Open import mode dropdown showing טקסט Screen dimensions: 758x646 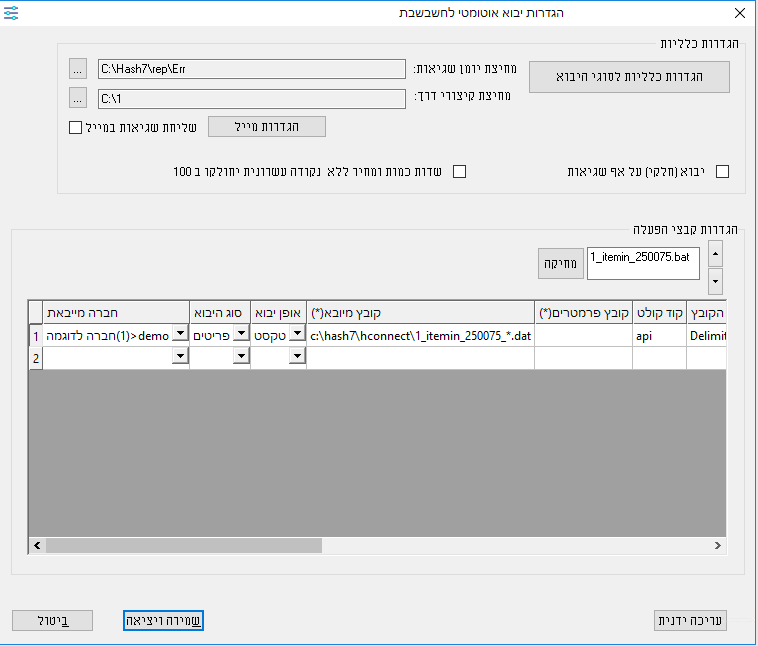coord(298,333)
